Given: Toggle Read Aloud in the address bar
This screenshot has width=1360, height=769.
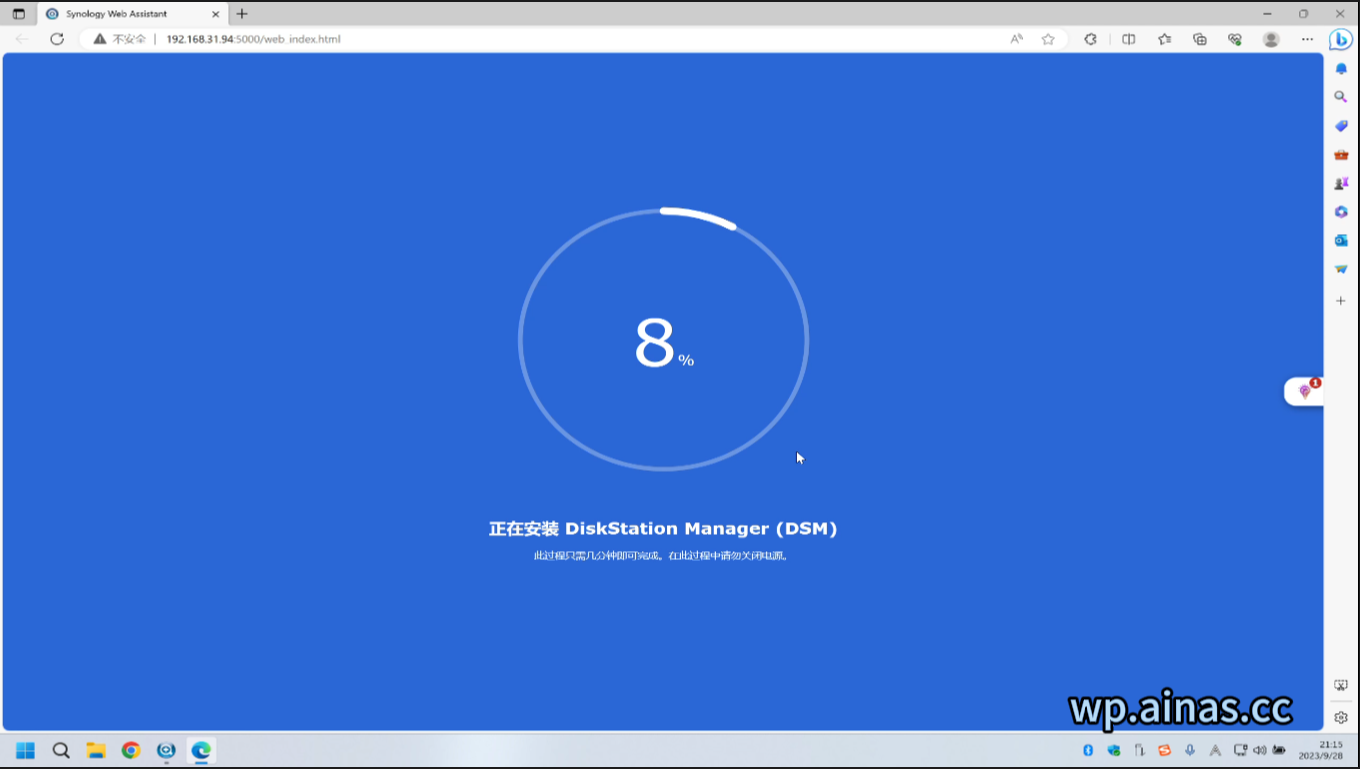Looking at the screenshot, I should tap(1016, 39).
